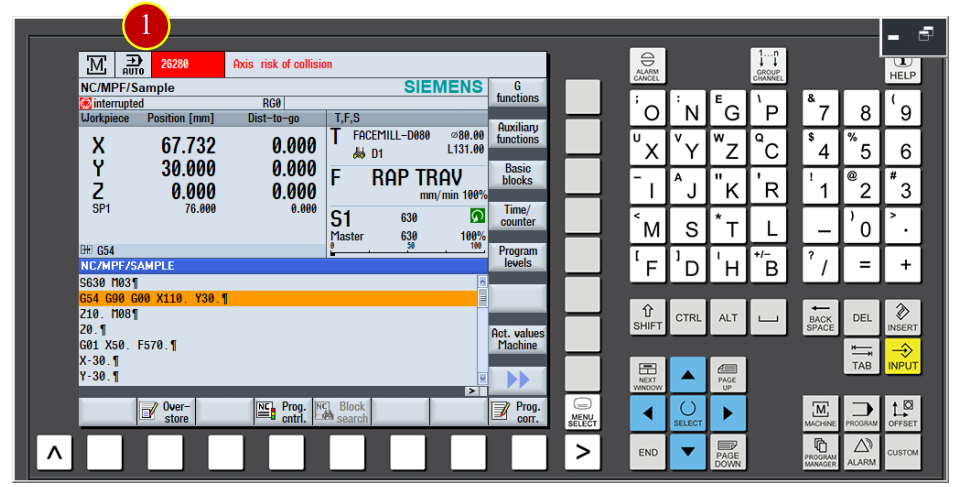Click the BACKSPACE key

point(820,317)
